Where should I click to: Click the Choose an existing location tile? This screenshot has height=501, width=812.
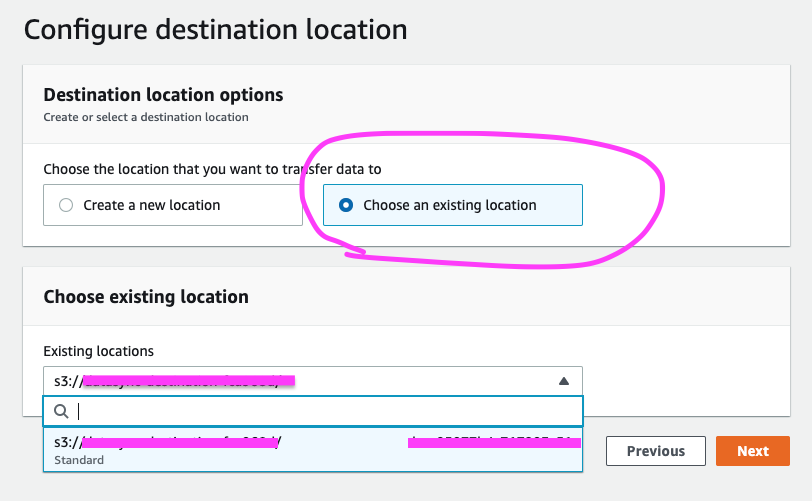coord(453,205)
